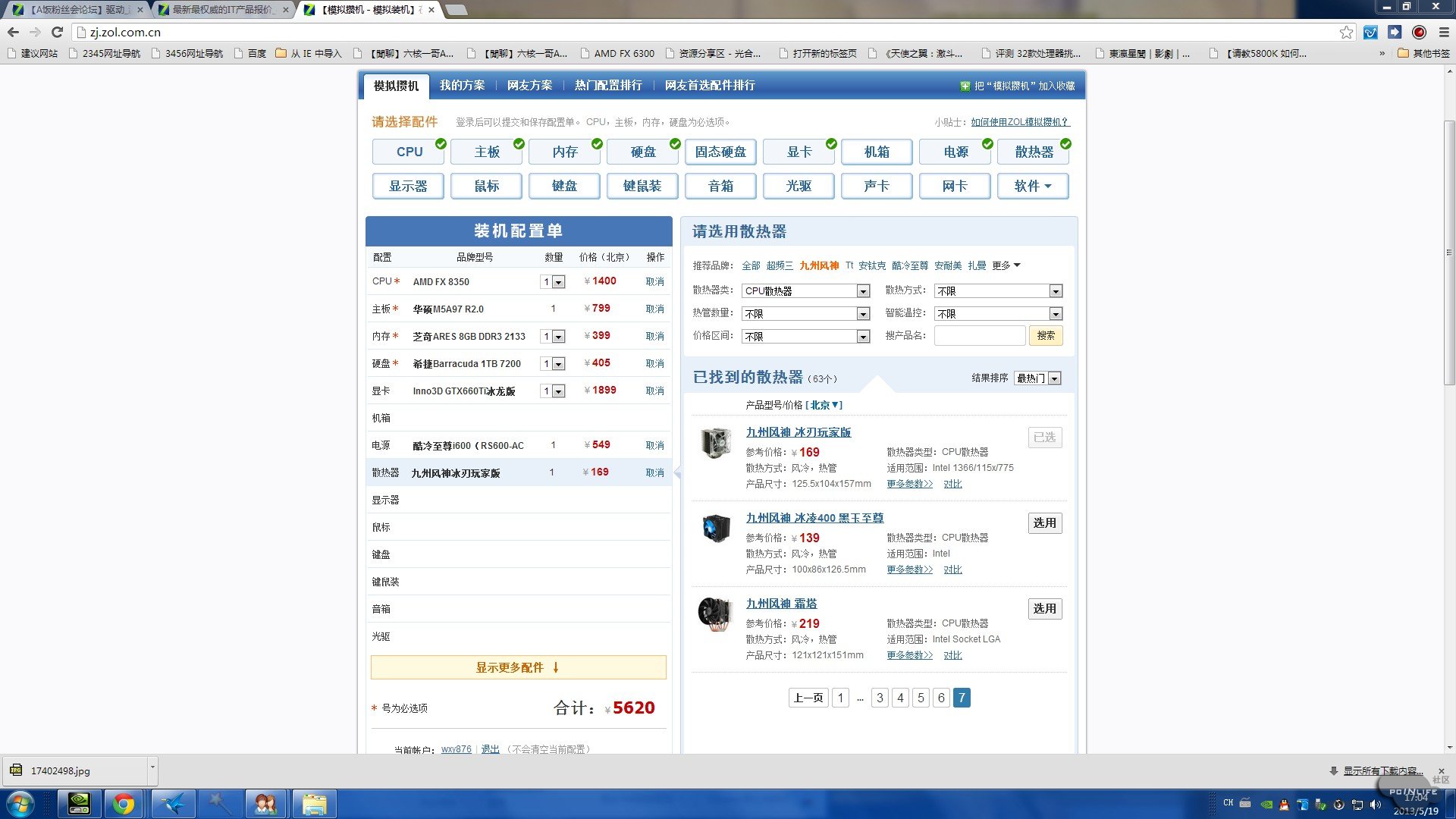Click the red record extension icon
This screenshot has width=1456, height=819.
pyautogui.click(x=1419, y=32)
